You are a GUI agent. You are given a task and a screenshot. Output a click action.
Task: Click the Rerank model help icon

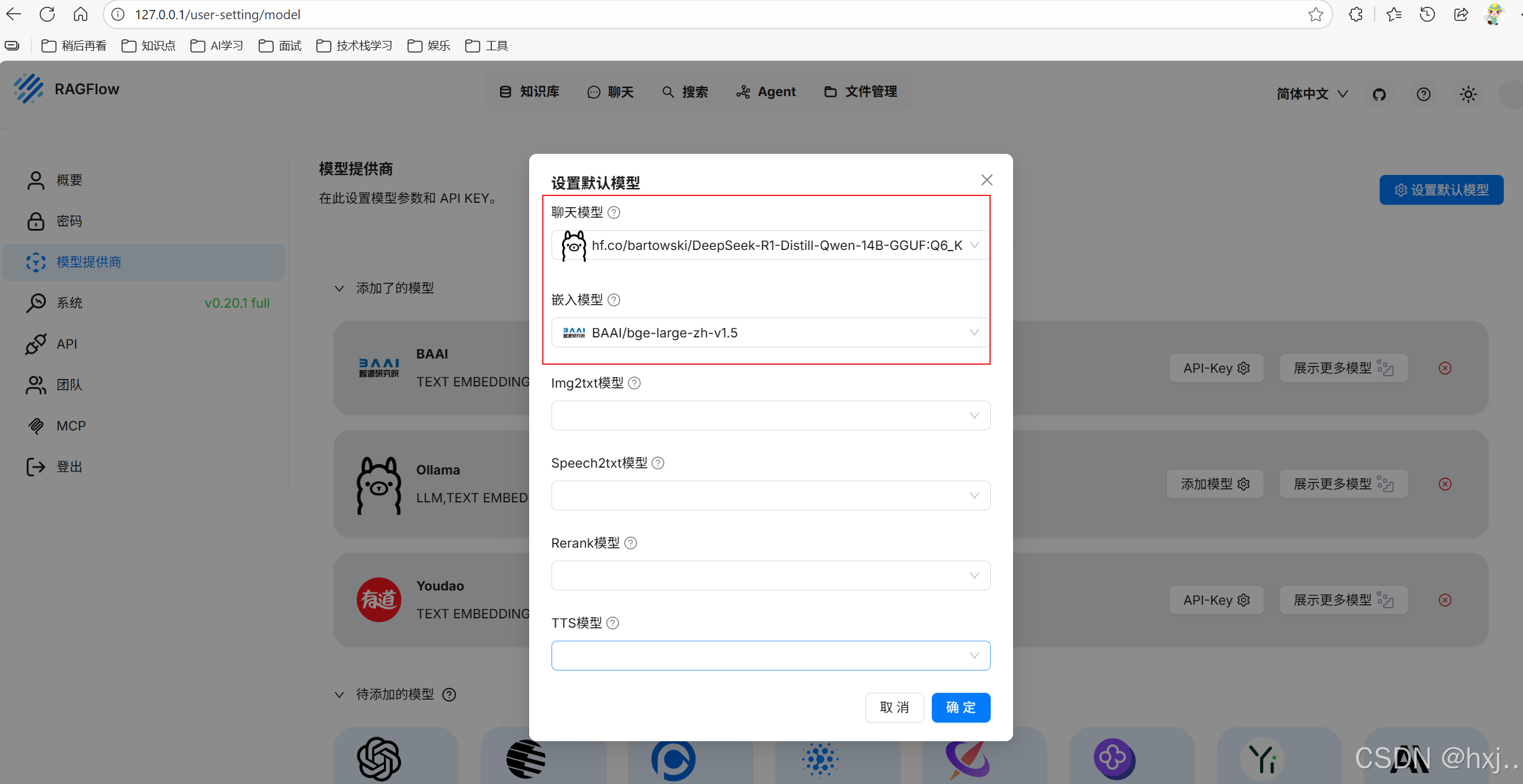tap(630, 543)
